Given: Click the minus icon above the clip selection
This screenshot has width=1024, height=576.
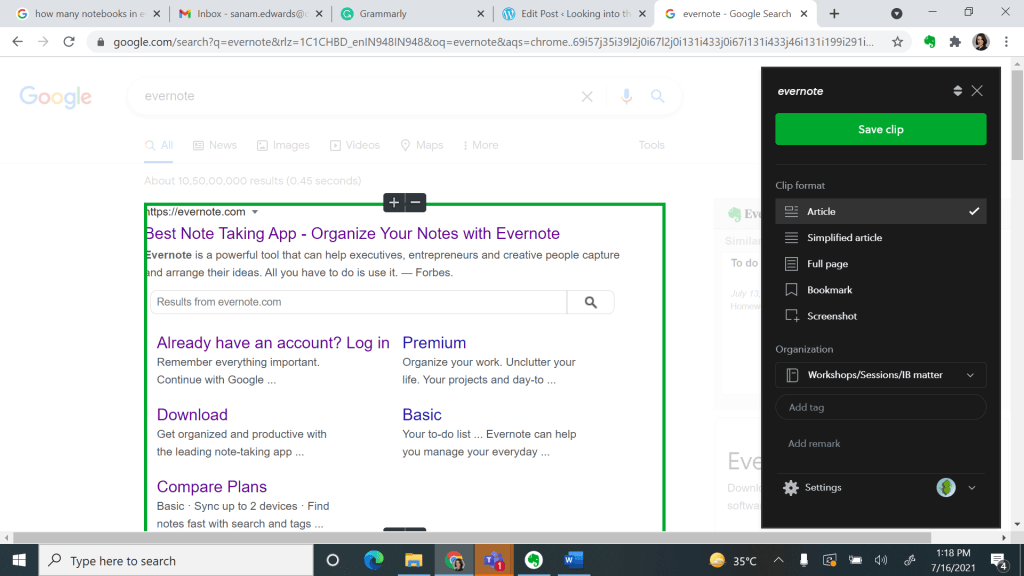Looking at the screenshot, I should coord(416,203).
